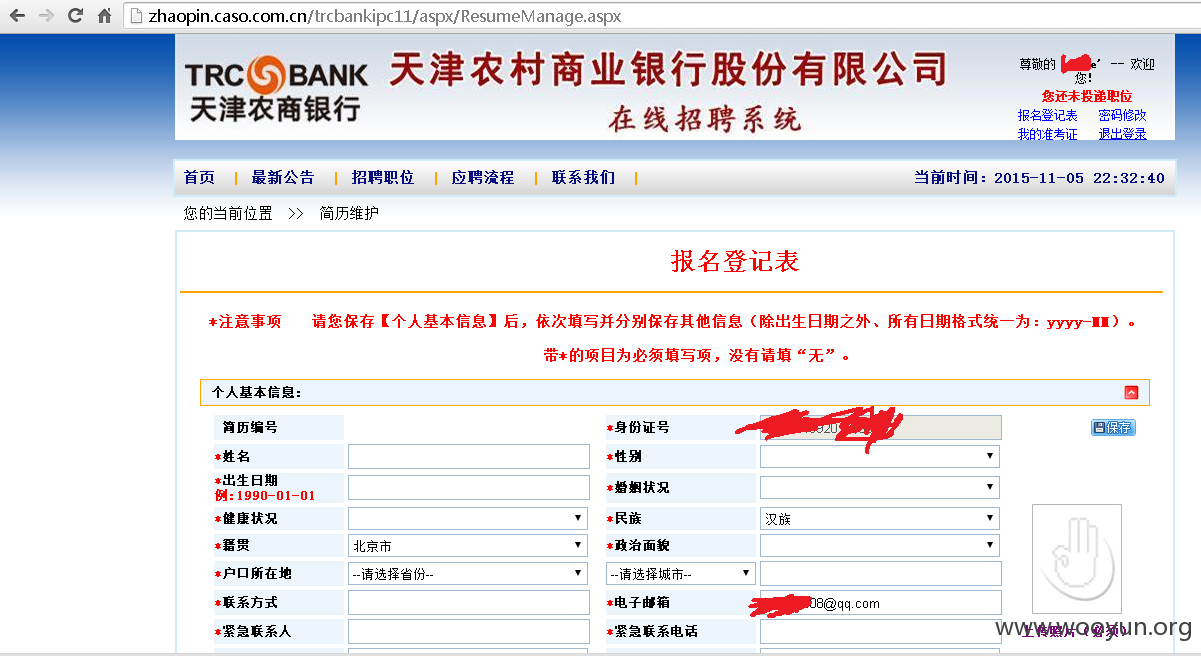Open the 招聘职位 menu item

[x=383, y=178]
